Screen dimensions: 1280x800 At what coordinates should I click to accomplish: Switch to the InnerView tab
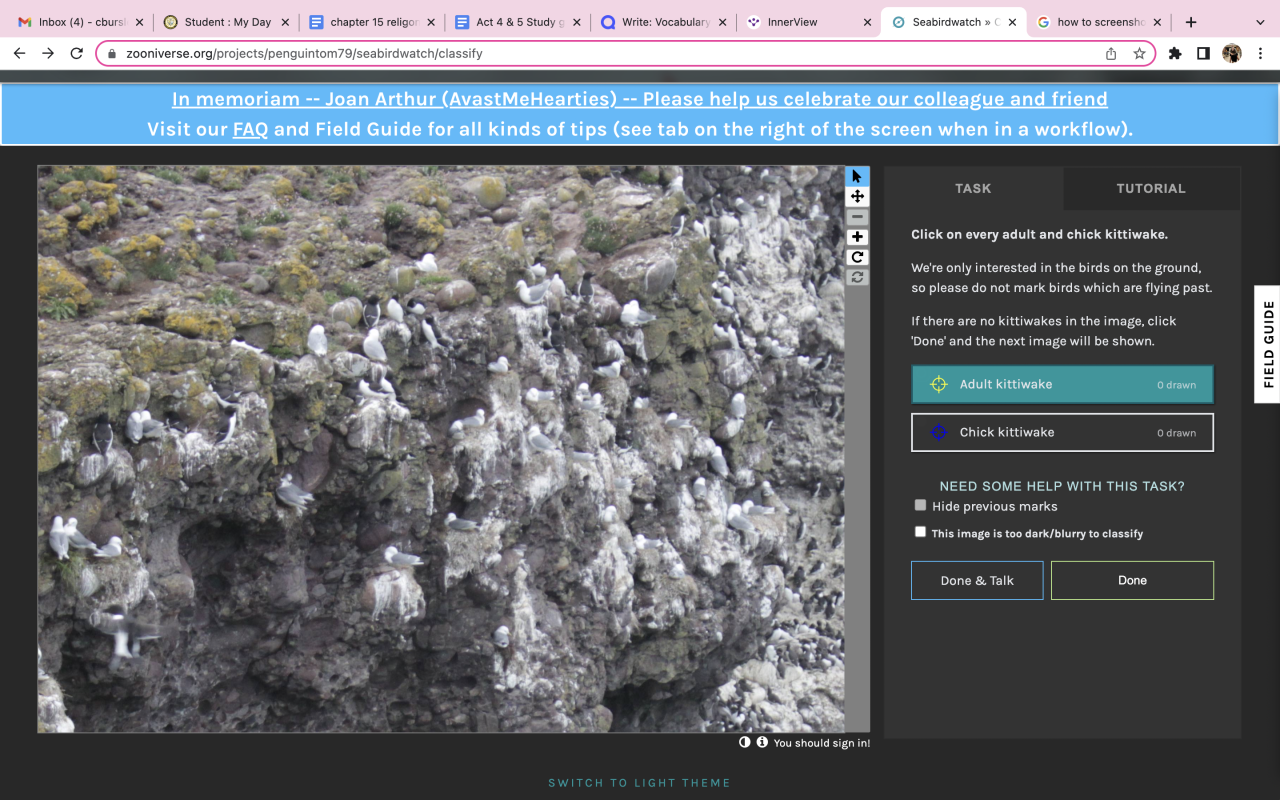808,22
